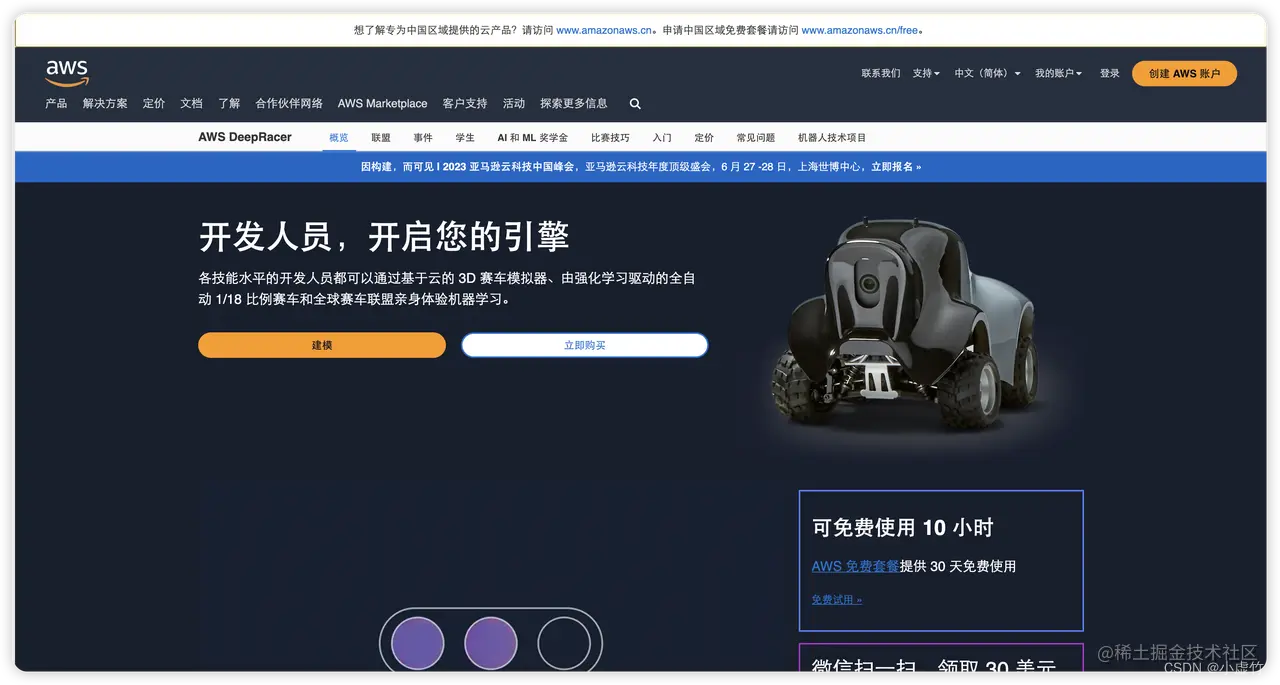Click 创建 AWS 账户
The image size is (1280, 685).
(x=1184, y=73)
